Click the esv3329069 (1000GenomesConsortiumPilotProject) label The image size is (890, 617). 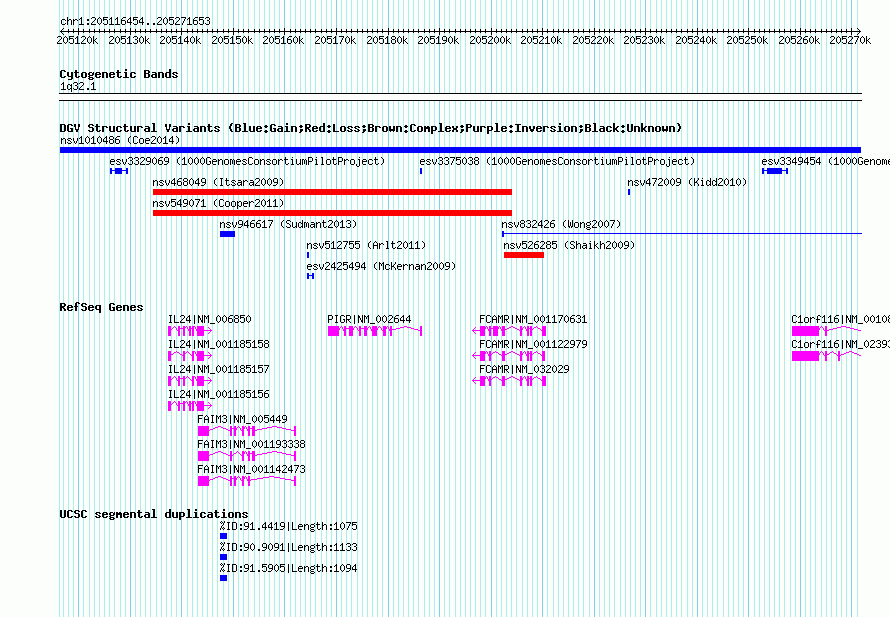tap(247, 161)
